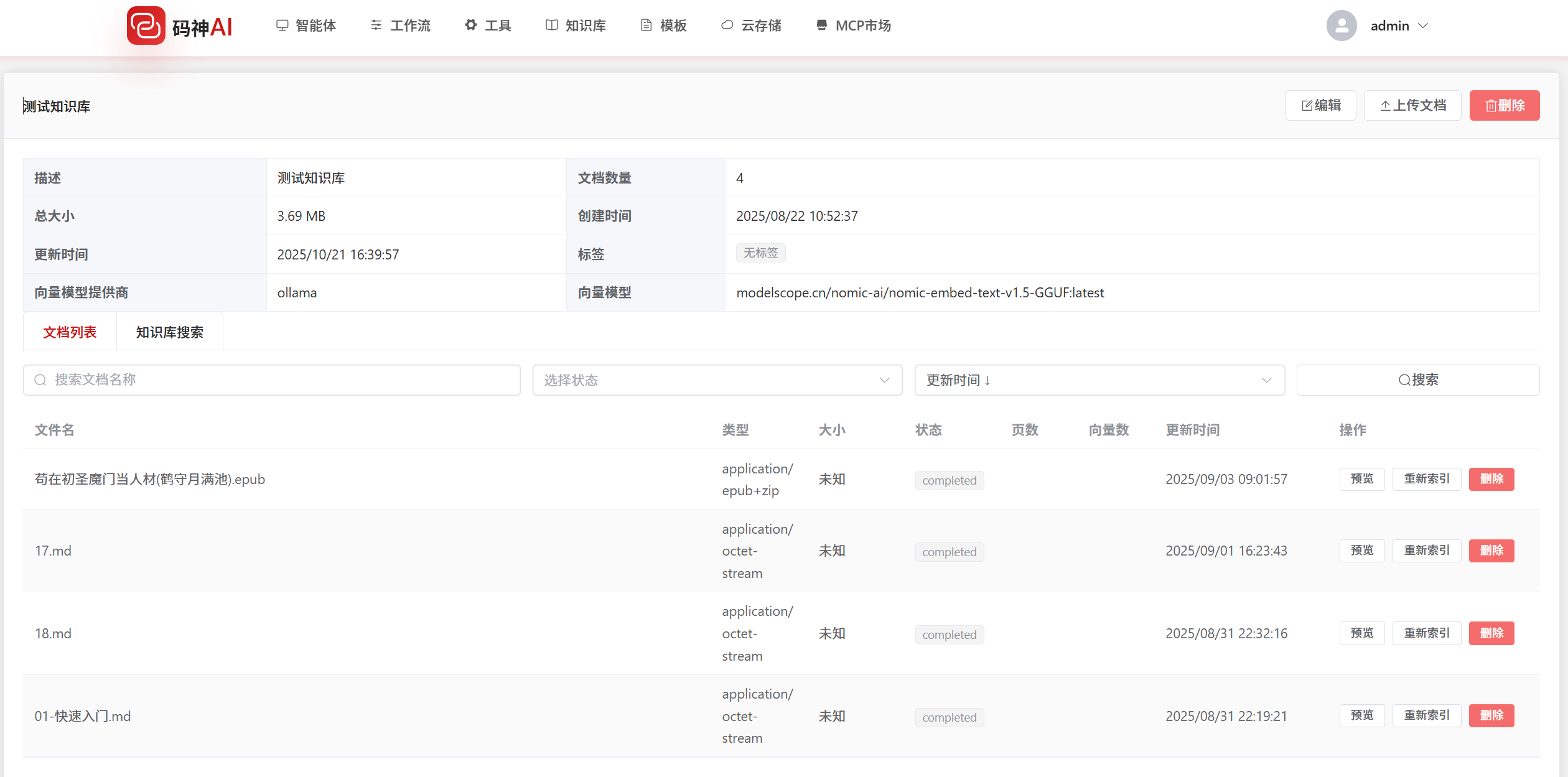Select the 文档列表 tab
The image size is (1568, 777).
click(70, 332)
